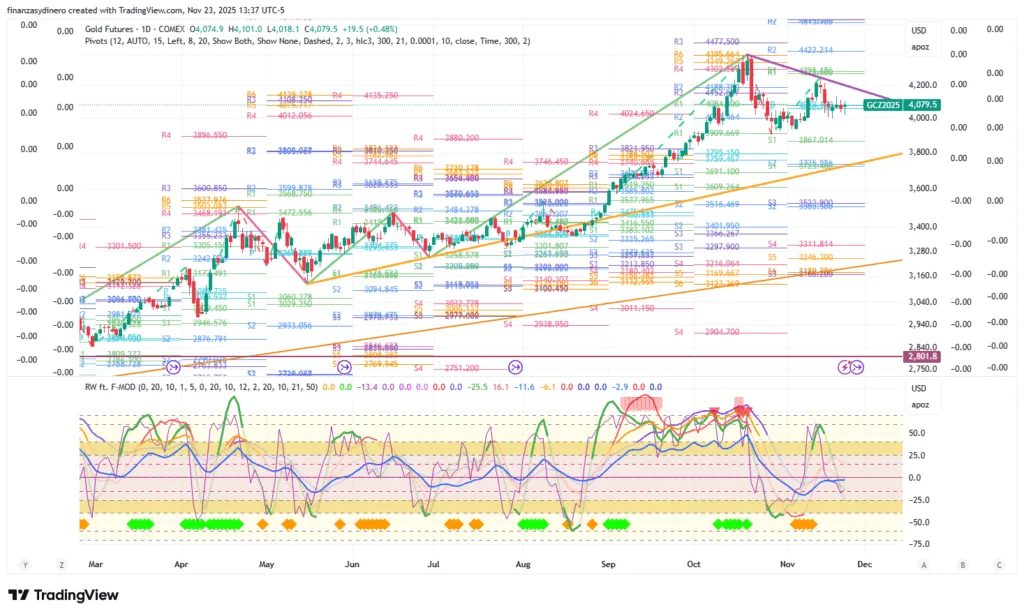This screenshot has width=1024, height=616.
Task: Click the Z scale button on time axis
Action: [61, 565]
